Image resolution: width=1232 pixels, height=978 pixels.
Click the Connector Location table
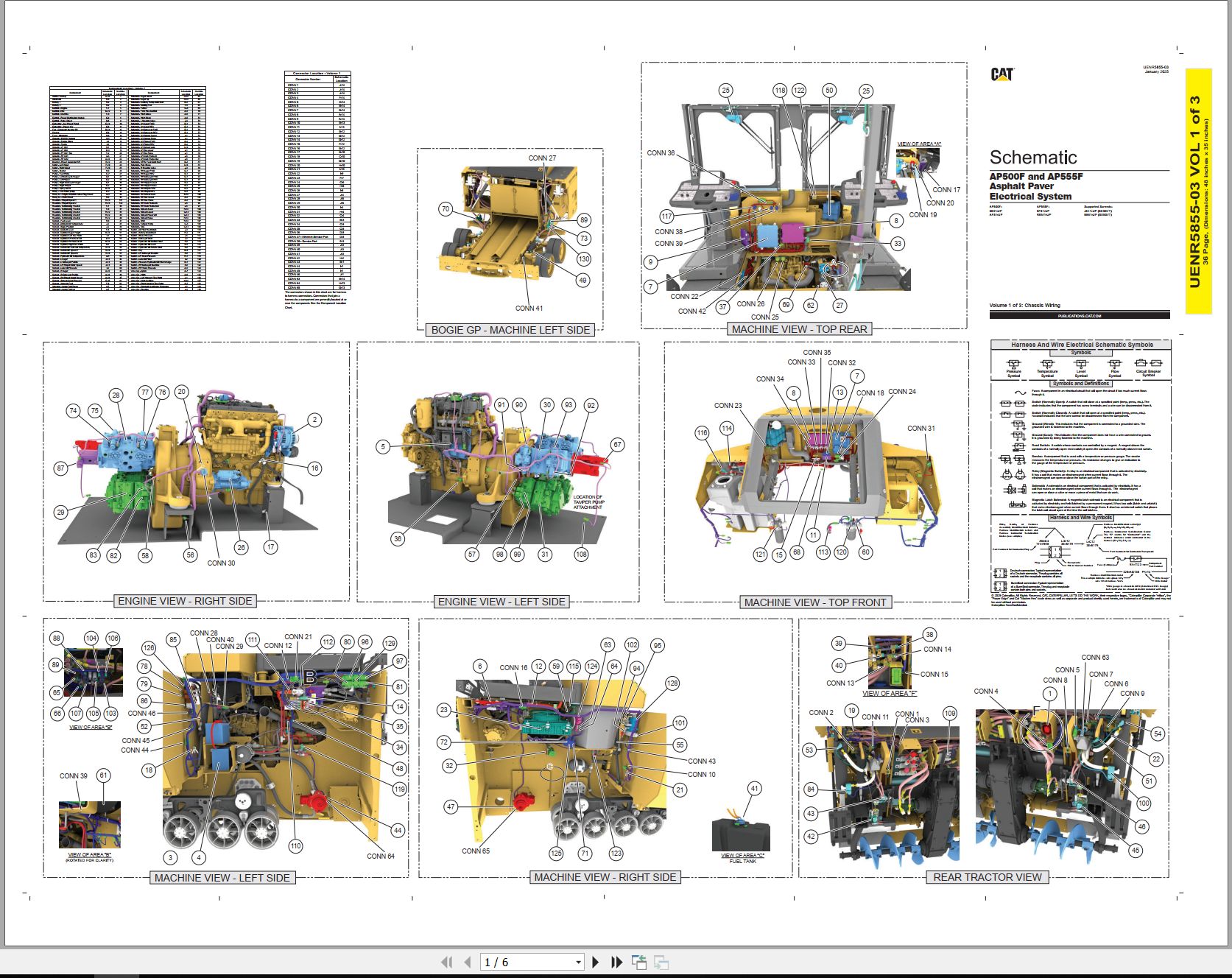317,180
